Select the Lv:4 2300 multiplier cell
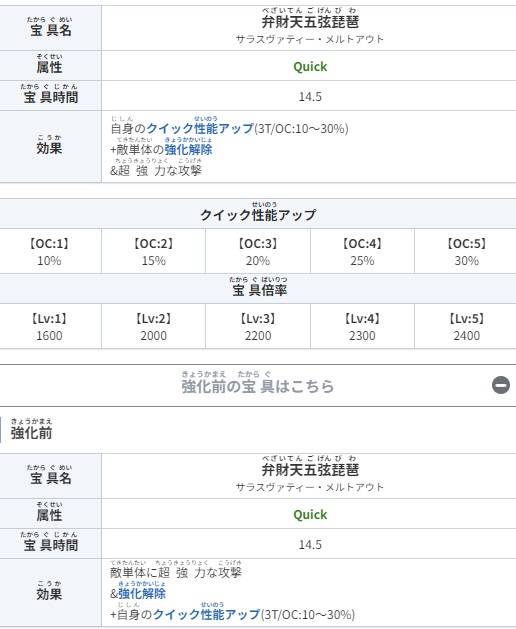516x629 pixels. pyautogui.click(x=362, y=326)
